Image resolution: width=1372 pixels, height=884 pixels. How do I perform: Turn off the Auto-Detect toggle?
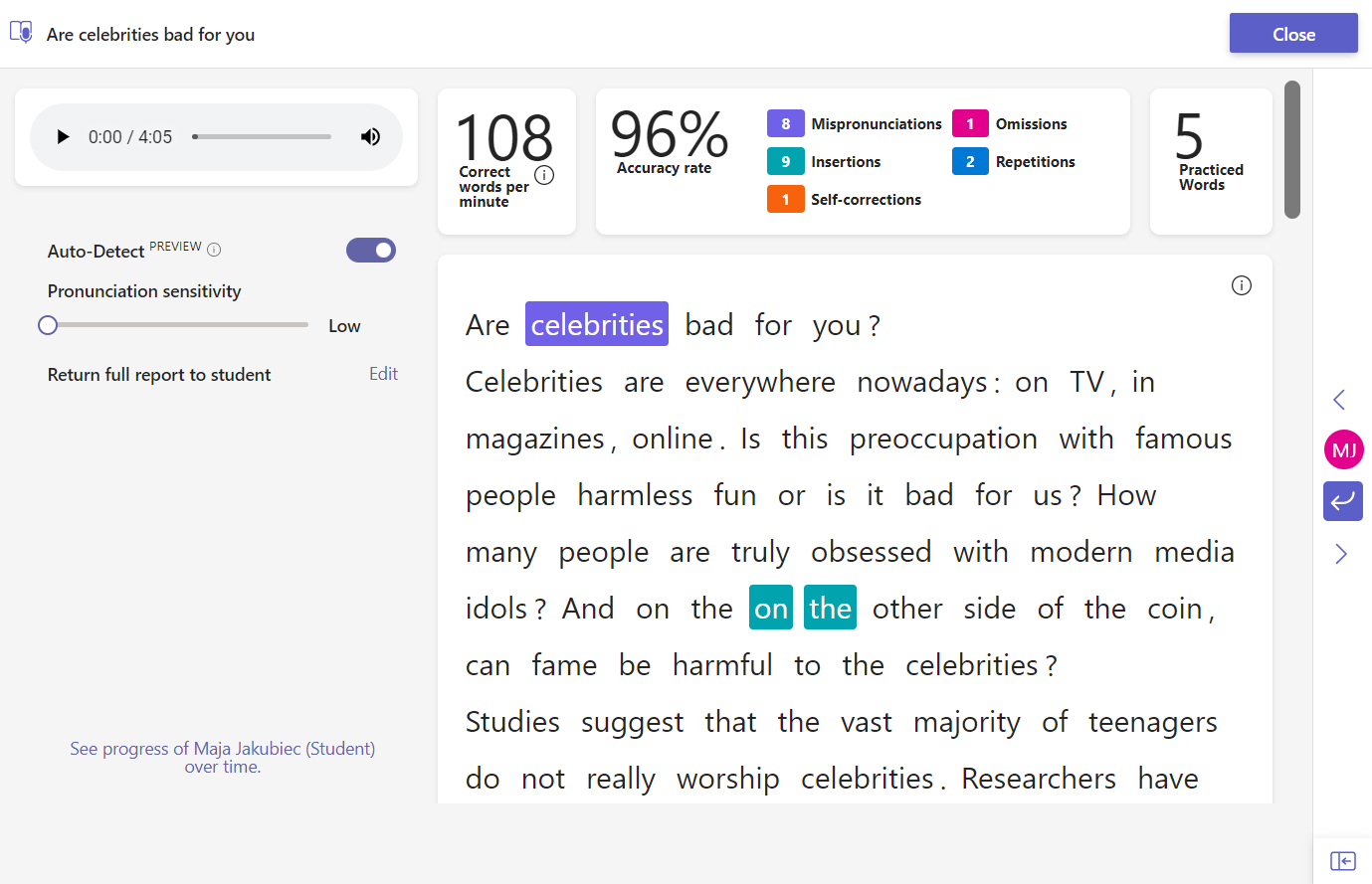(x=371, y=251)
